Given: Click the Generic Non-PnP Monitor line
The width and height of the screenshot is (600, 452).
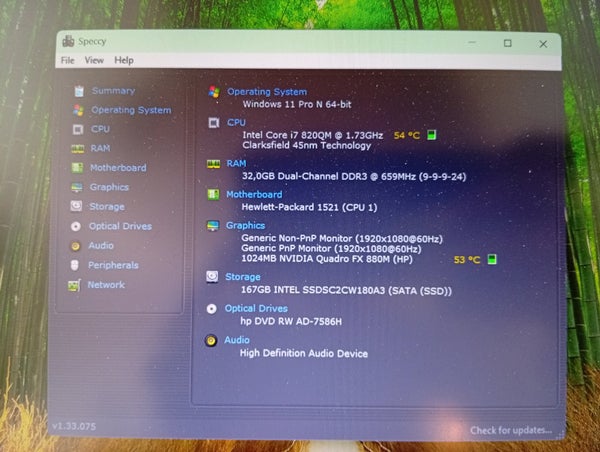Looking at the screenshot, I should click(x=342, y=238).
